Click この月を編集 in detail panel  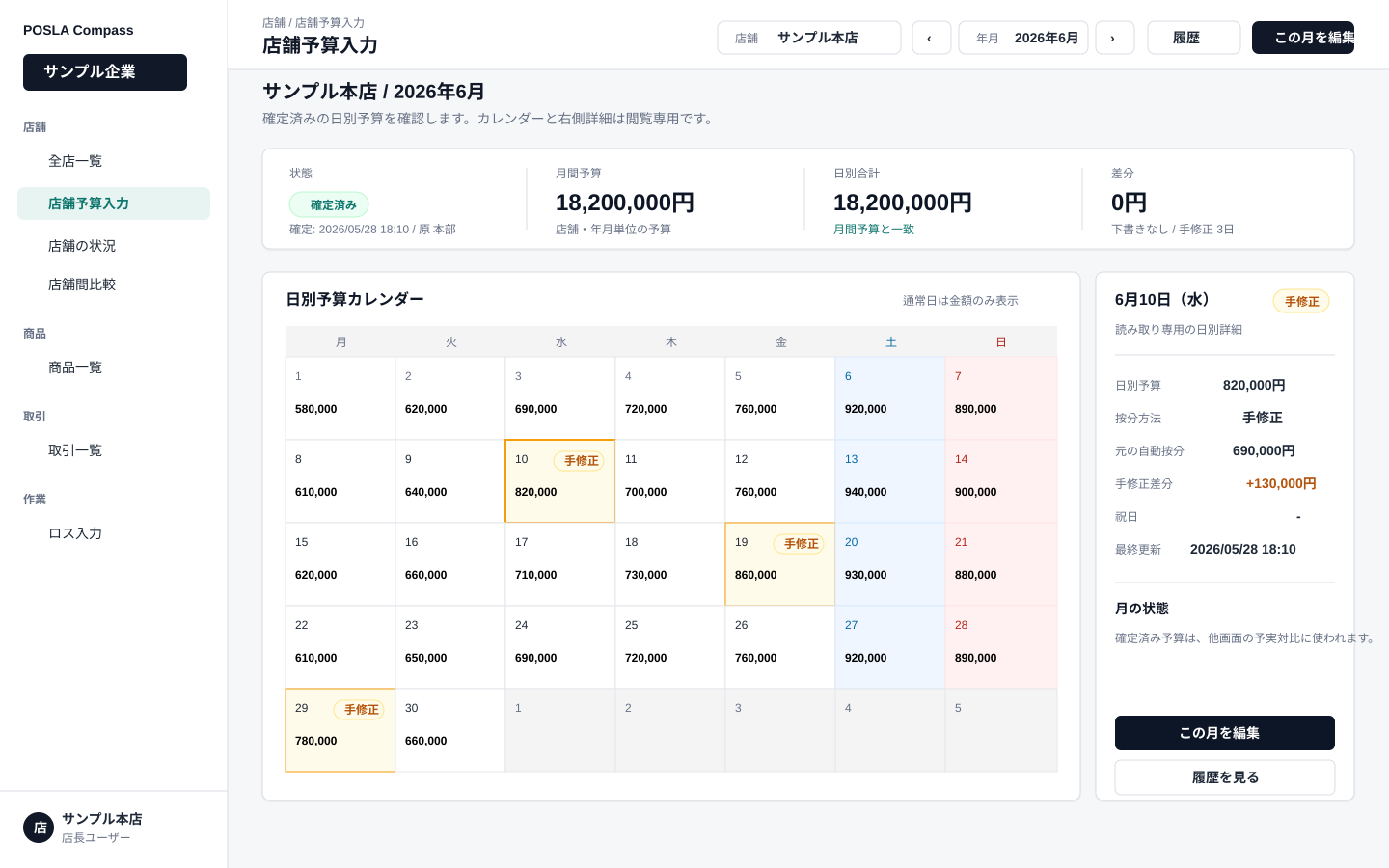[1224, 733]
